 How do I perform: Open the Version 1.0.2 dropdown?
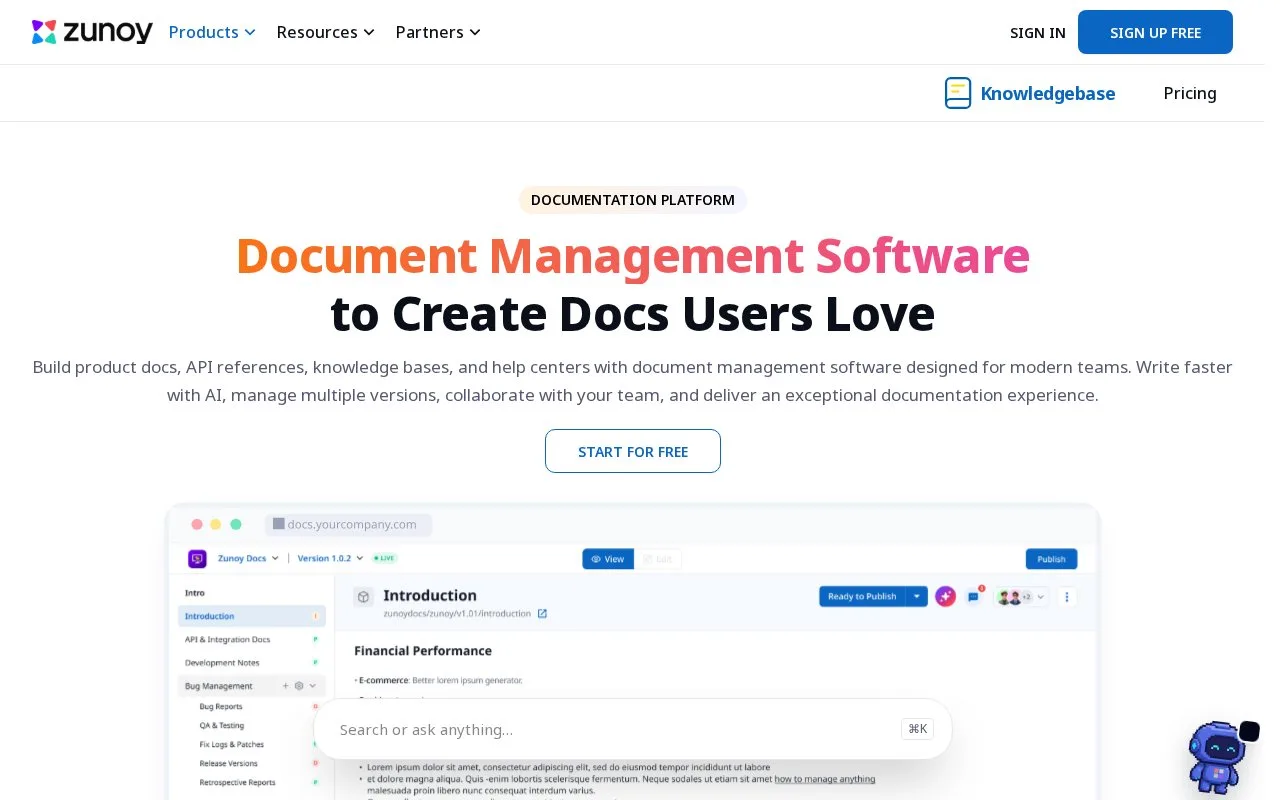[x=331, y=559]
